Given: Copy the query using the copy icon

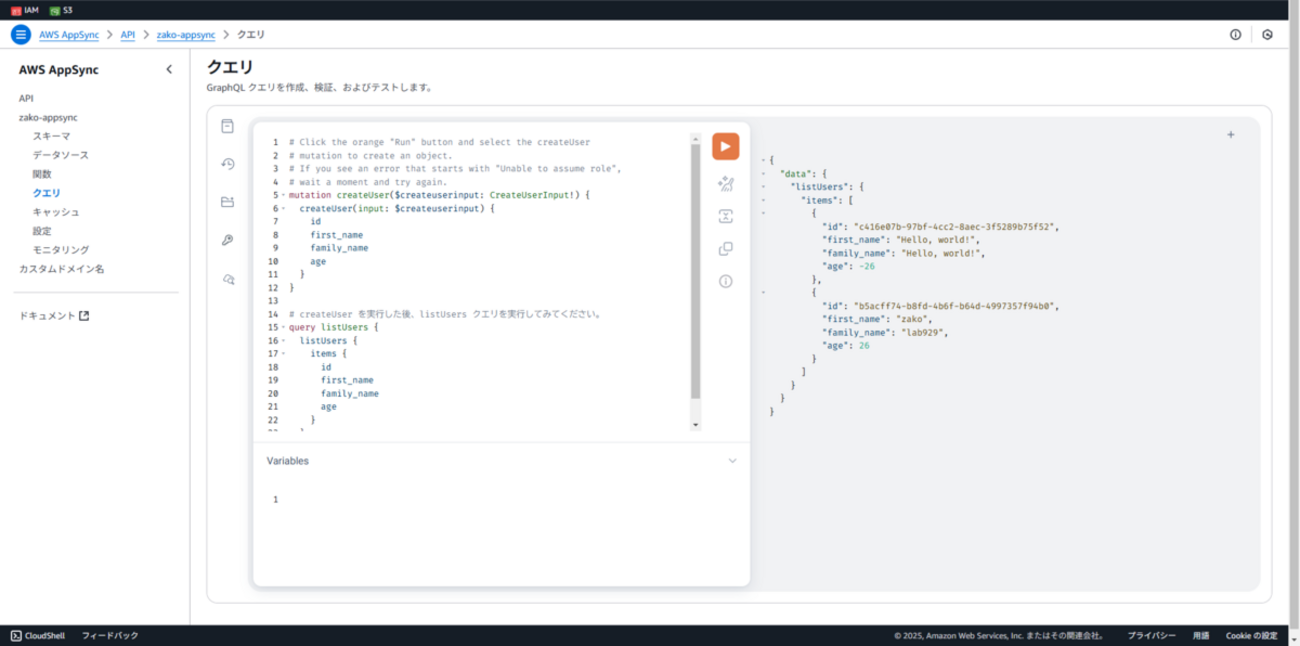Looking at the screenshot, I should point(725,249).
